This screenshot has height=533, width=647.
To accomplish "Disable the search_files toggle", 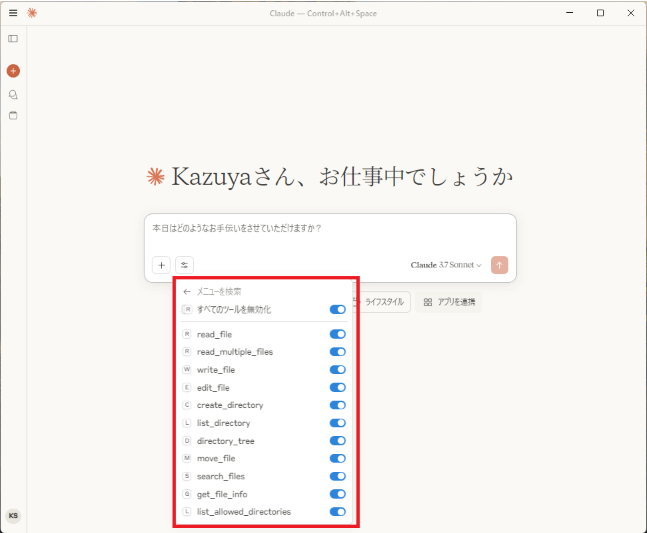I will click(x=338, y=476).
